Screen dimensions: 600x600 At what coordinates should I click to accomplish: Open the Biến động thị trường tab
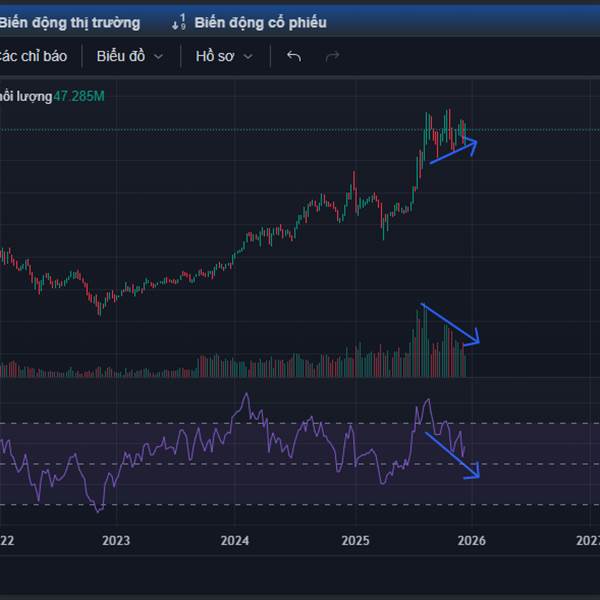pos(70,23)
